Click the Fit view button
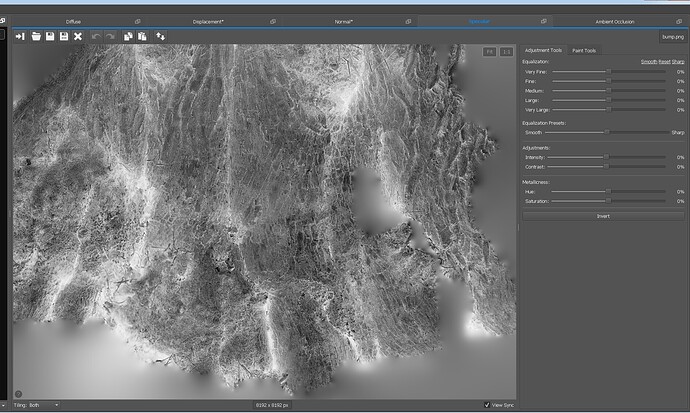This screenshot has height=413, width=690. coord(489,52)
